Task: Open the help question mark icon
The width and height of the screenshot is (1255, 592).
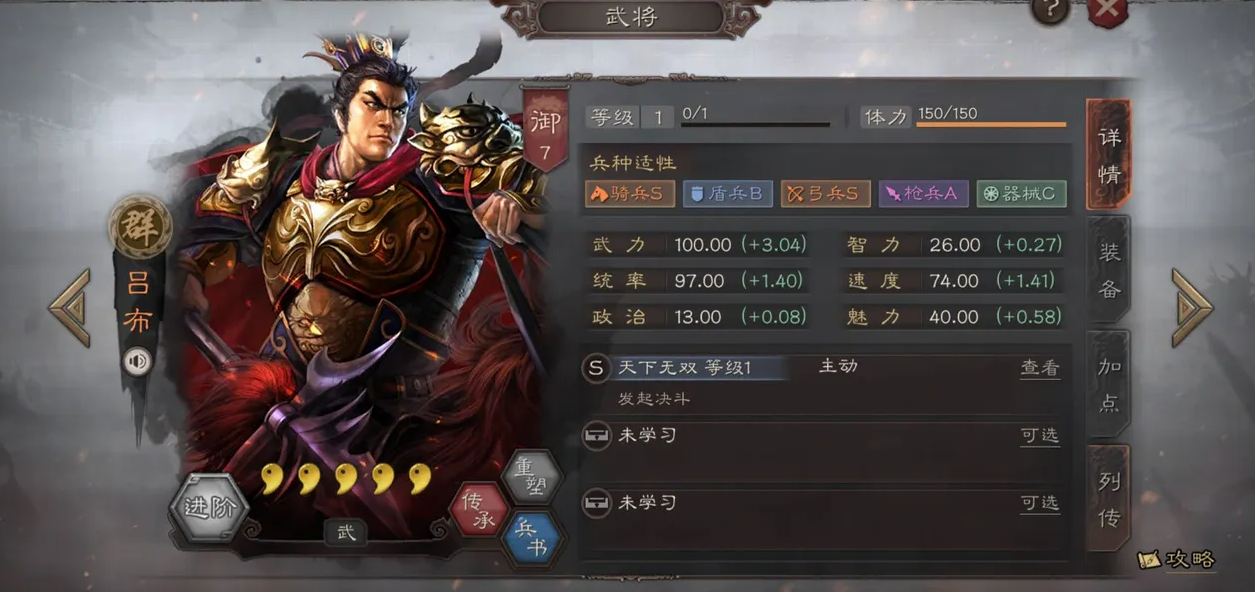Action: [1050, 11]
